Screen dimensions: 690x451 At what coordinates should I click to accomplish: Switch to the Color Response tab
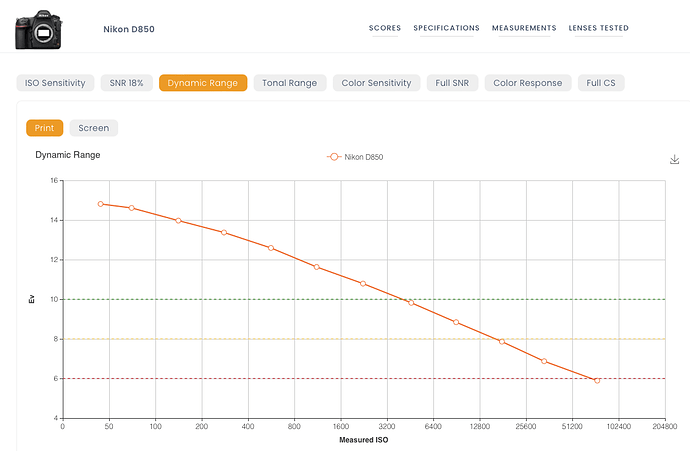click(528, 83)
